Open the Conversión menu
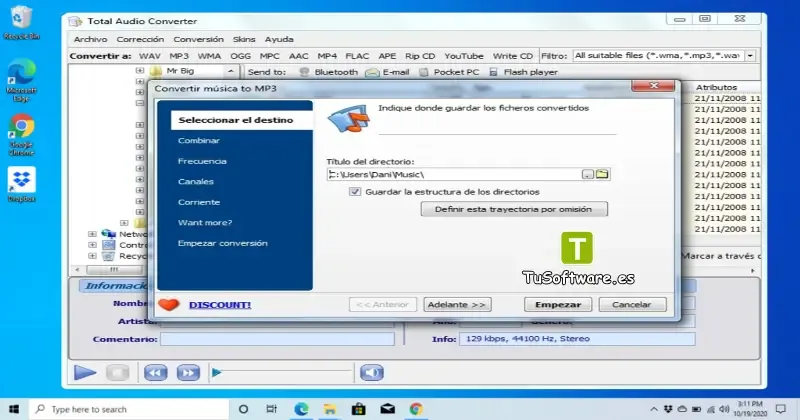Screen dimensions: 800x420 [x=198, y=39]
